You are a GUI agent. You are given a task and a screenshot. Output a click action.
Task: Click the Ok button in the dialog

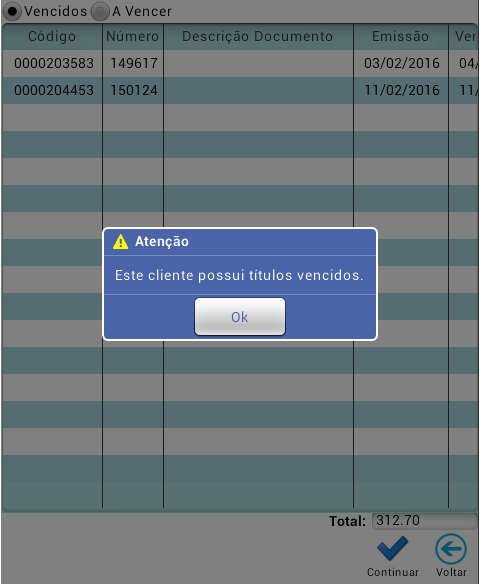point(240,317)
